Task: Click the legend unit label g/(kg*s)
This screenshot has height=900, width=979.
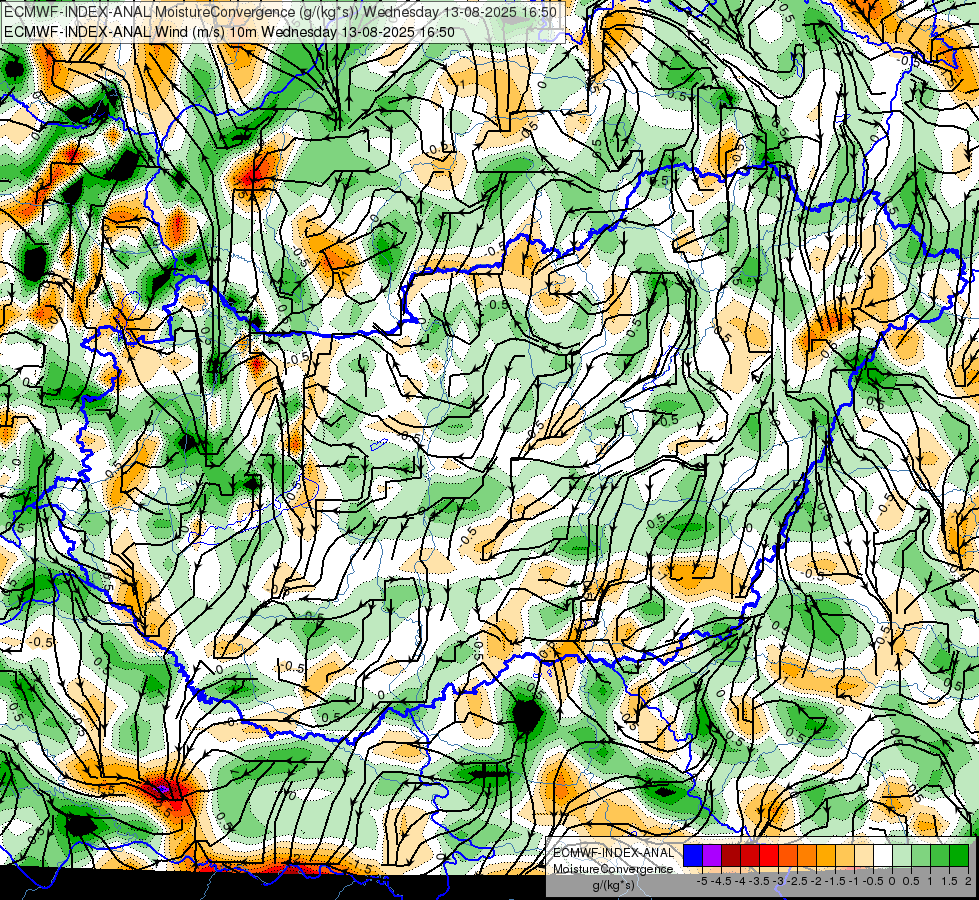Action: (613, 886)
